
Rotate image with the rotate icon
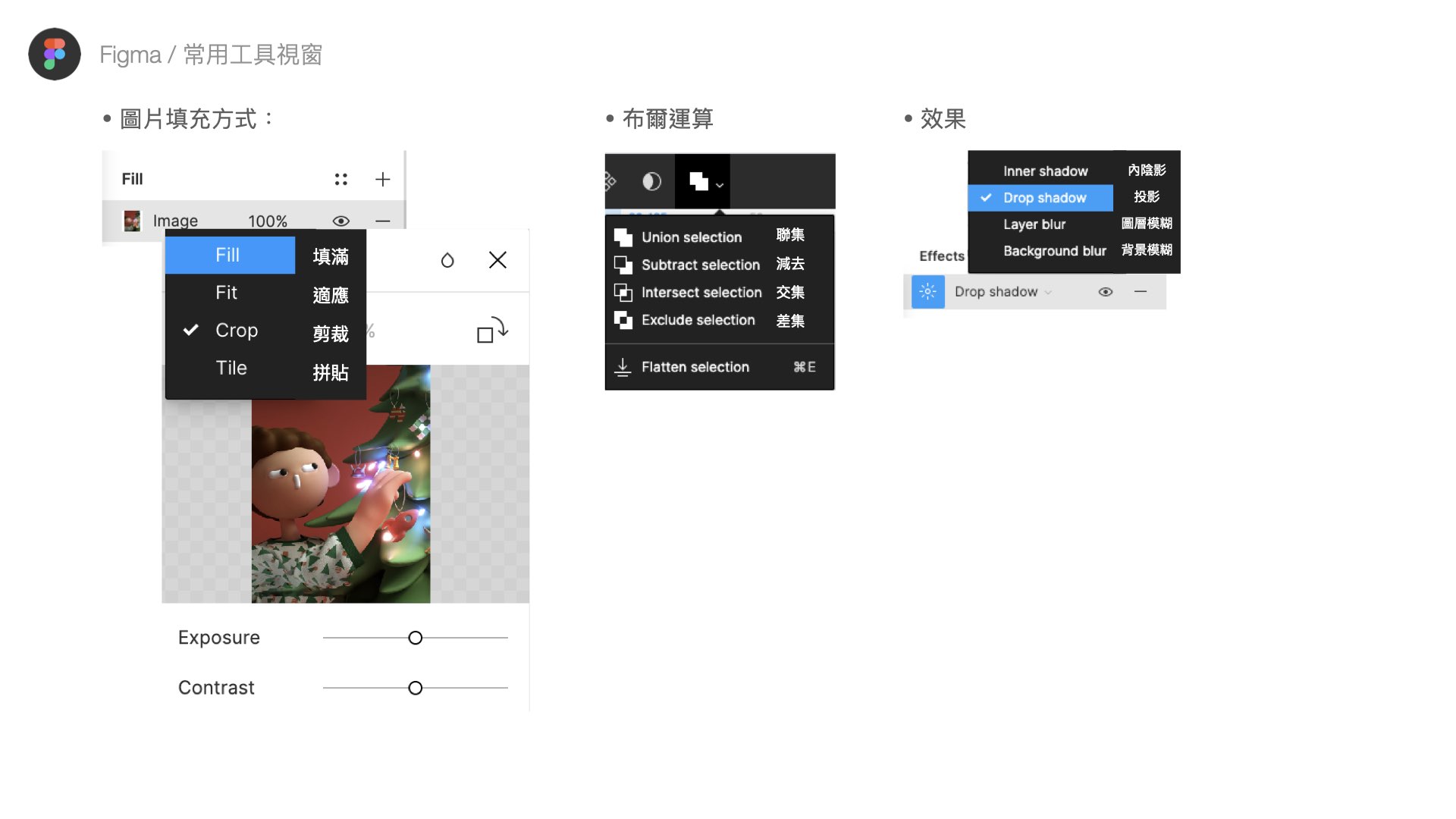(491, 331)
